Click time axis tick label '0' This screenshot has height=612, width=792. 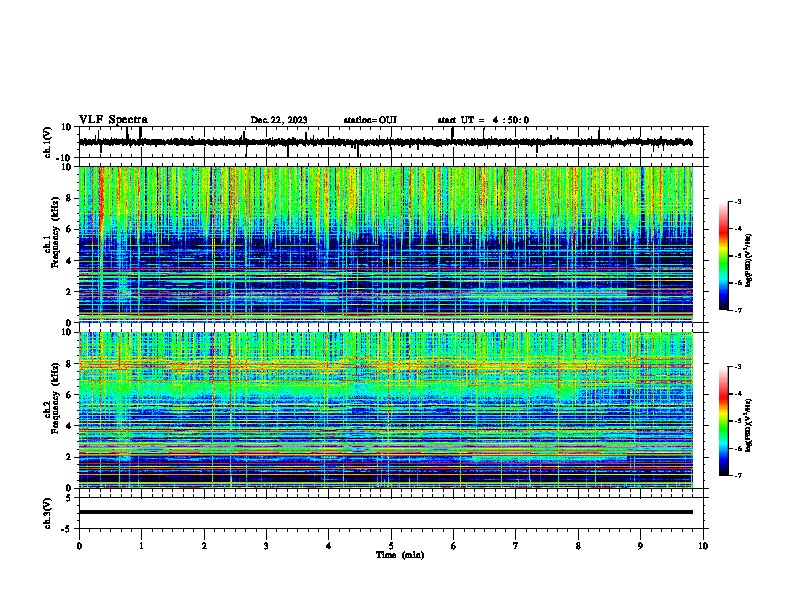tap(79, 546)
